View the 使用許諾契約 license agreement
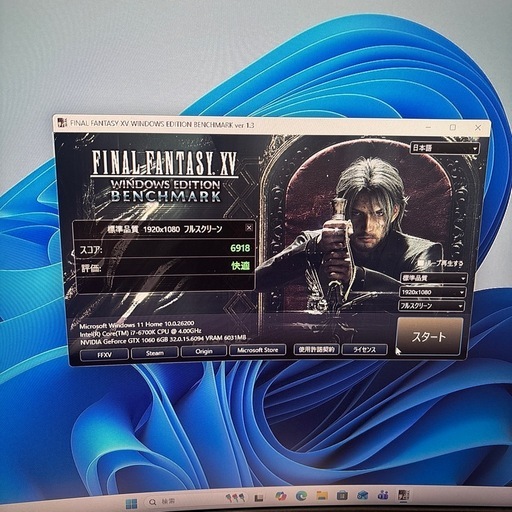This screenshot has width=512, height=512. click(x=317, y=349)
